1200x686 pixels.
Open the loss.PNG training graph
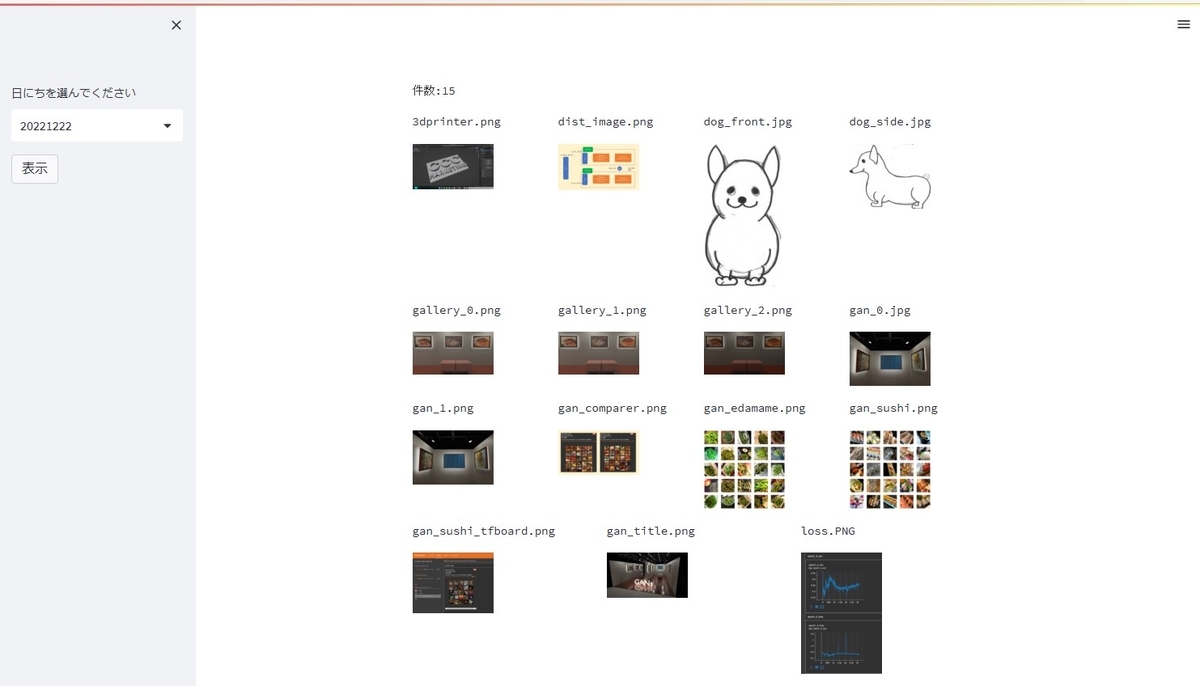click(x=841, y=613)
